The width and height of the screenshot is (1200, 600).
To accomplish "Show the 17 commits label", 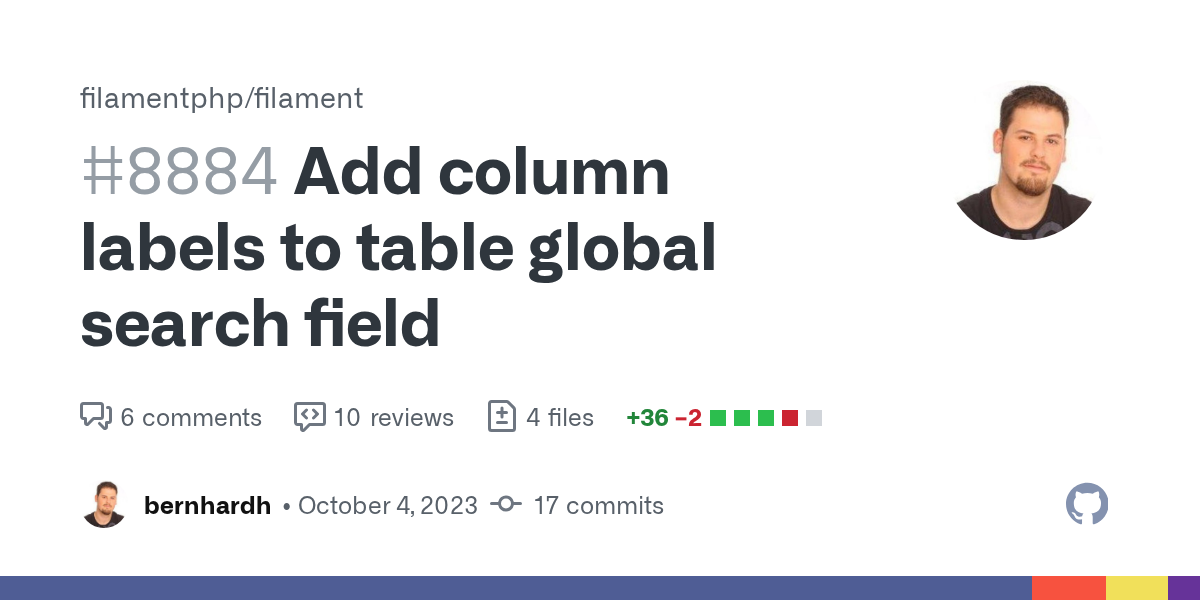I will pyautogui.click(x=598, y=505).
